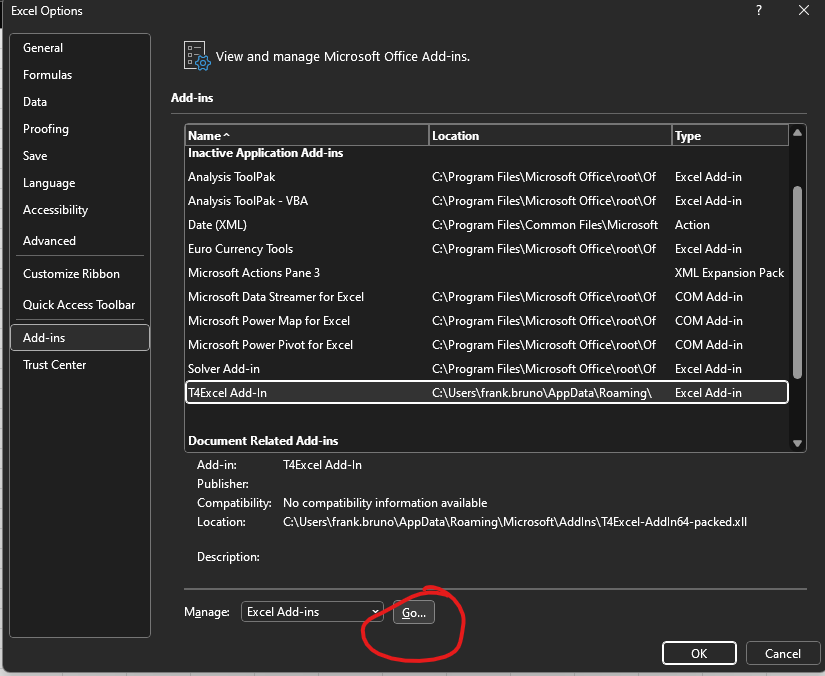This screenshot has width=825, height=676.
Task: Open the Manage Excel Add-ins dropdown
Action: tap(312, 612)
